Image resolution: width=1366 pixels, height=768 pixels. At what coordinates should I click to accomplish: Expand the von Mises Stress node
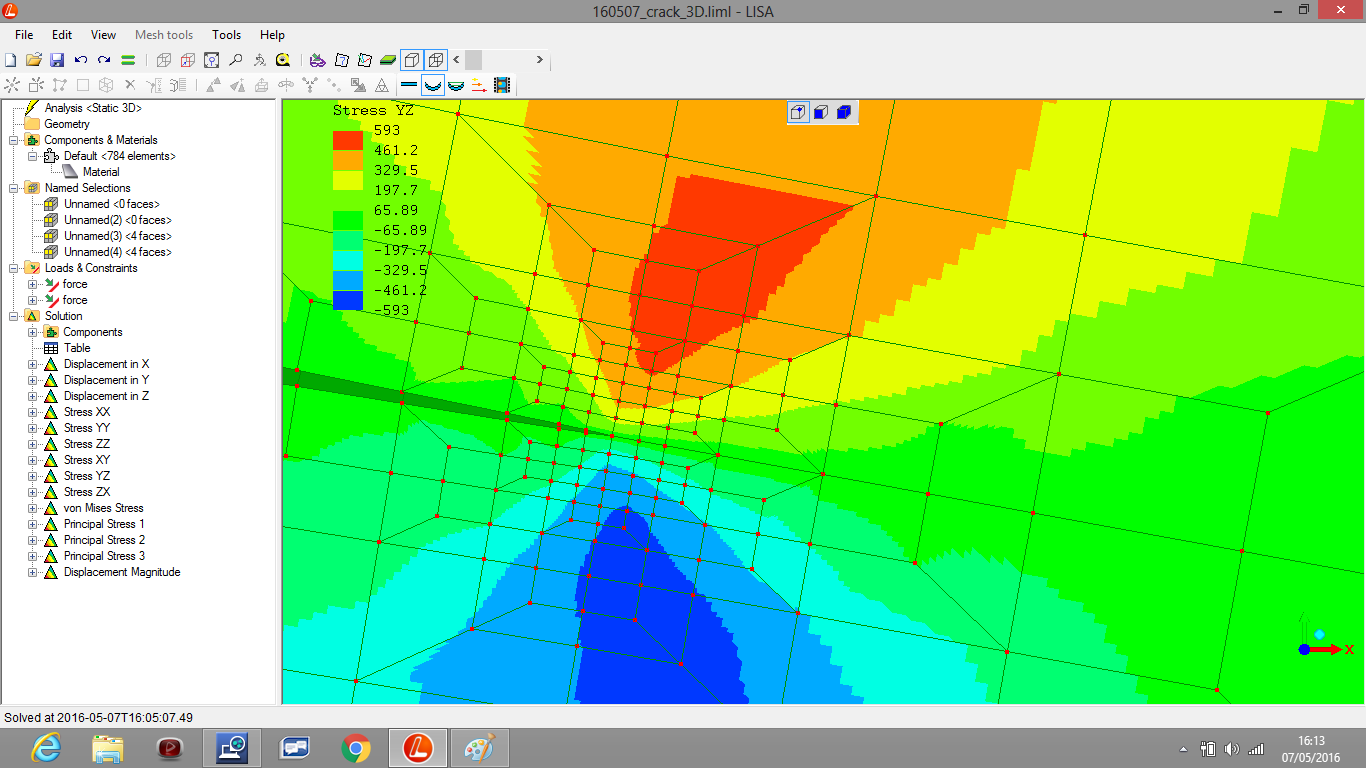[x=33, y=508]
